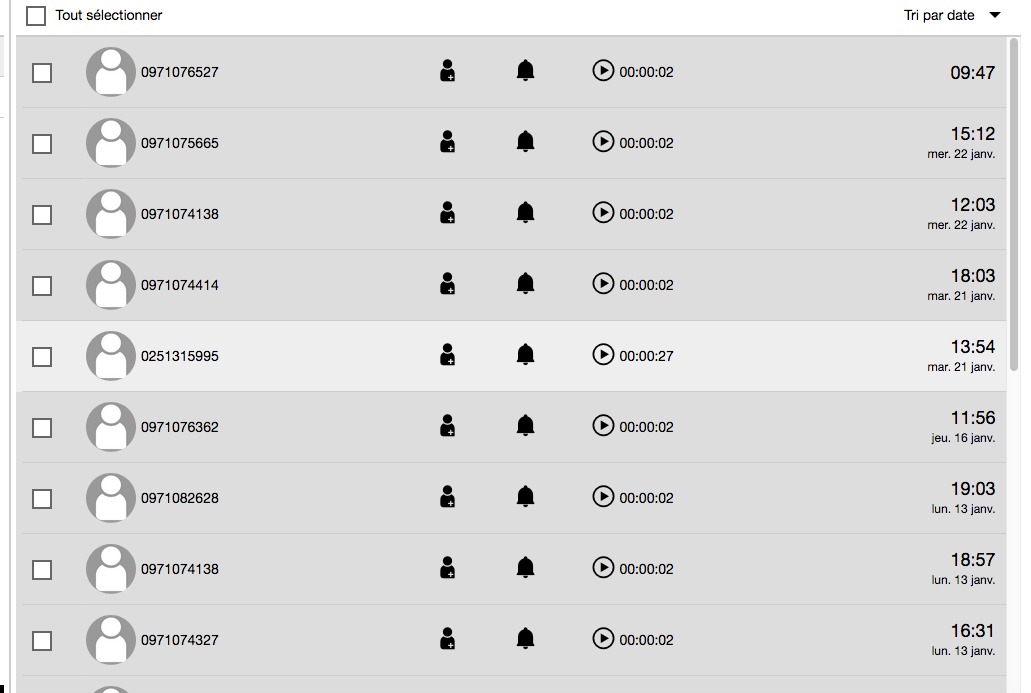Play the 09:47 voicemail recording
Screen dimensions: 1031x693
coord(603,70)
